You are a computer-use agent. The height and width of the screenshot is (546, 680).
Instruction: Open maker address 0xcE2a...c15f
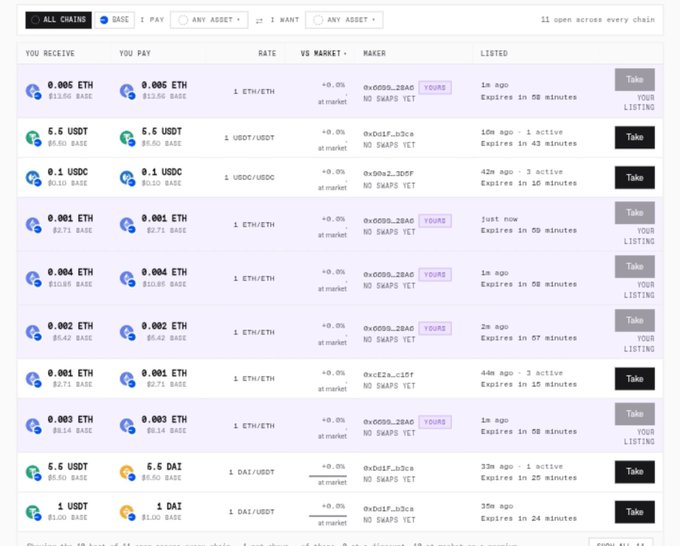[x=388, y=375]
